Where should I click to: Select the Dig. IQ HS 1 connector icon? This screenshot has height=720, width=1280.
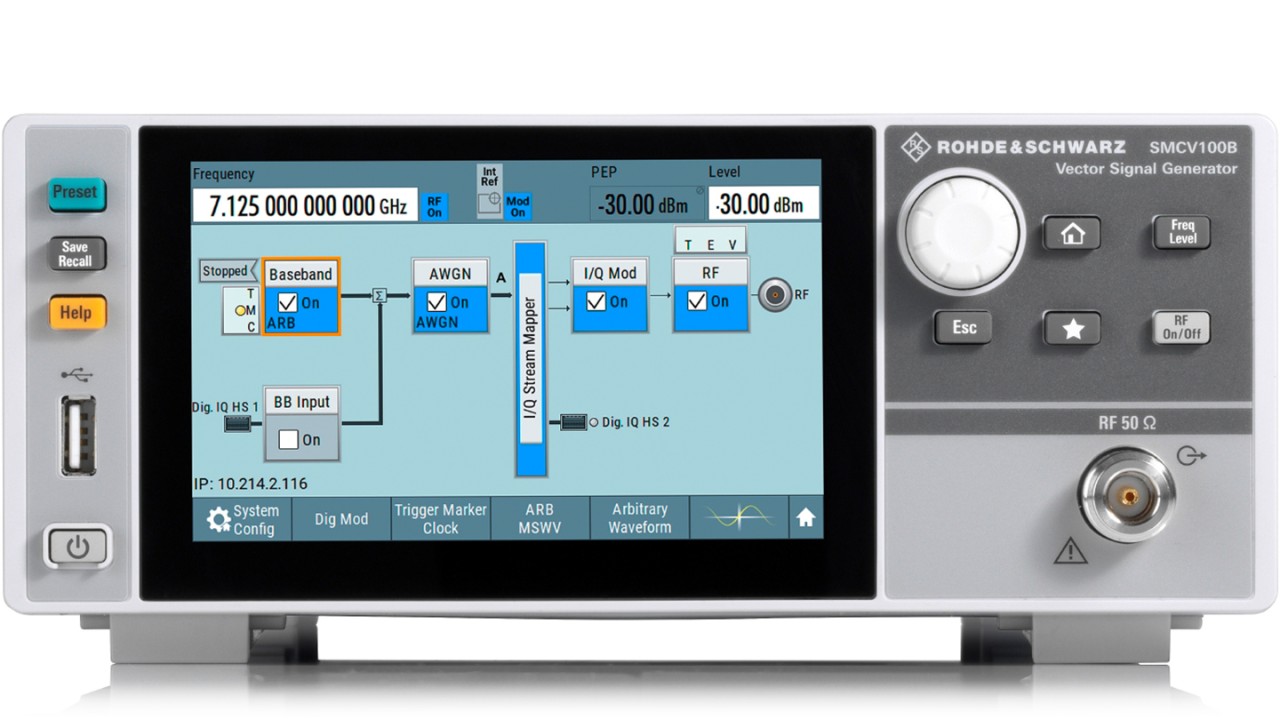[237, 424]
